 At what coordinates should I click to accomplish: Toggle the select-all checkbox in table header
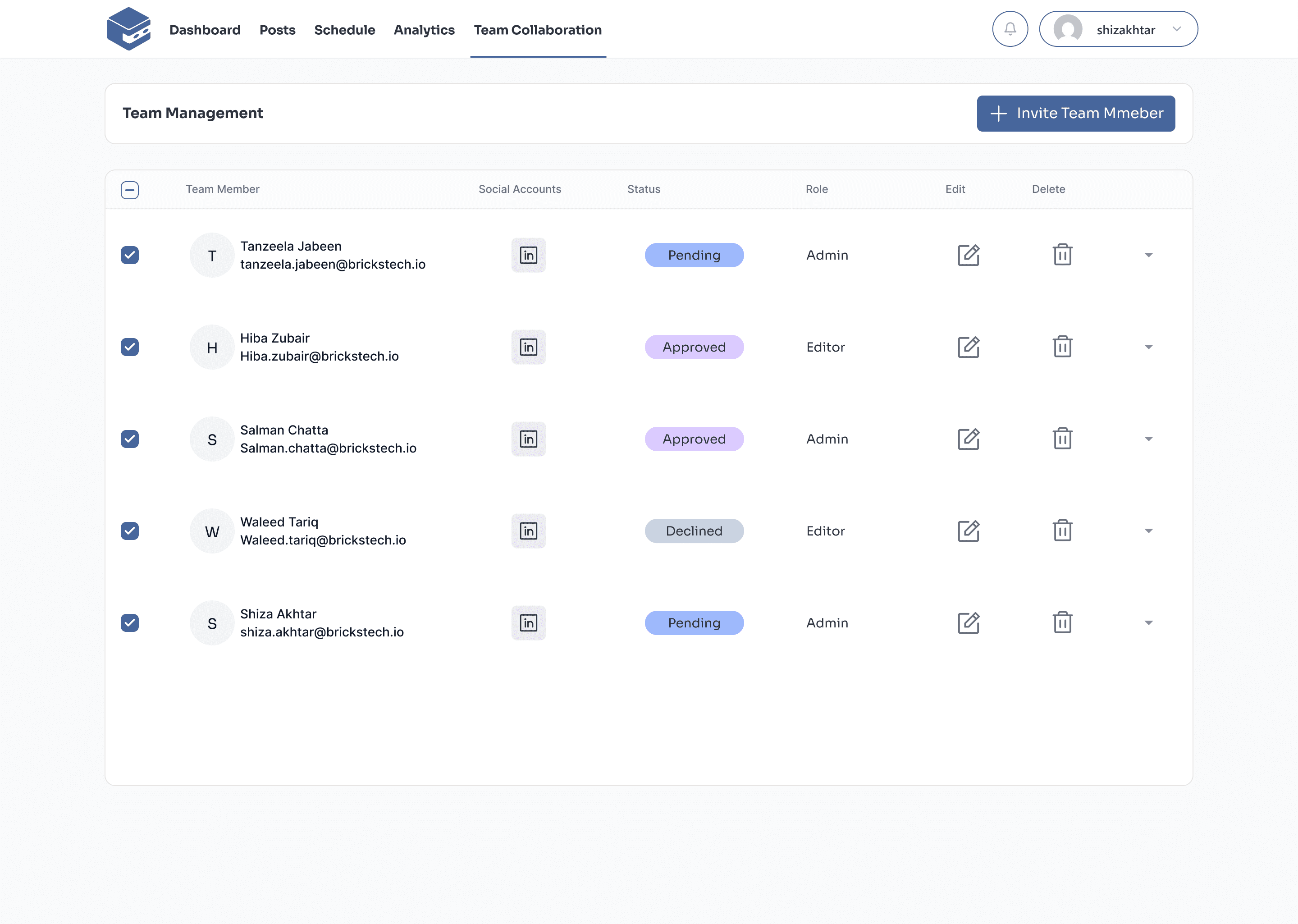[x=130, y=189]
